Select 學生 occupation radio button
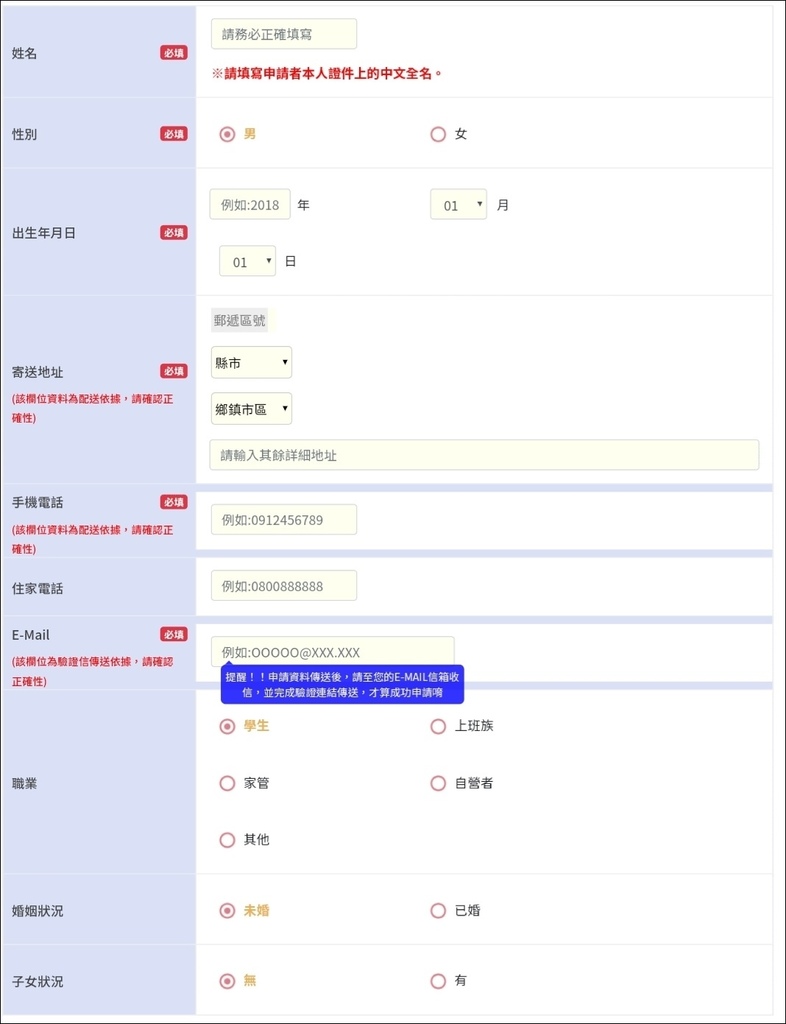 point(227,726)
